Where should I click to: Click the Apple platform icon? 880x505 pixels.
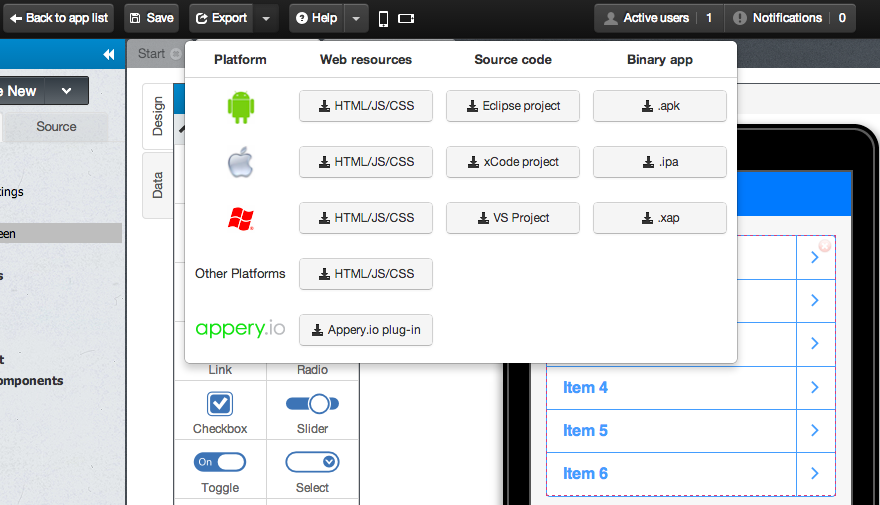240,162
